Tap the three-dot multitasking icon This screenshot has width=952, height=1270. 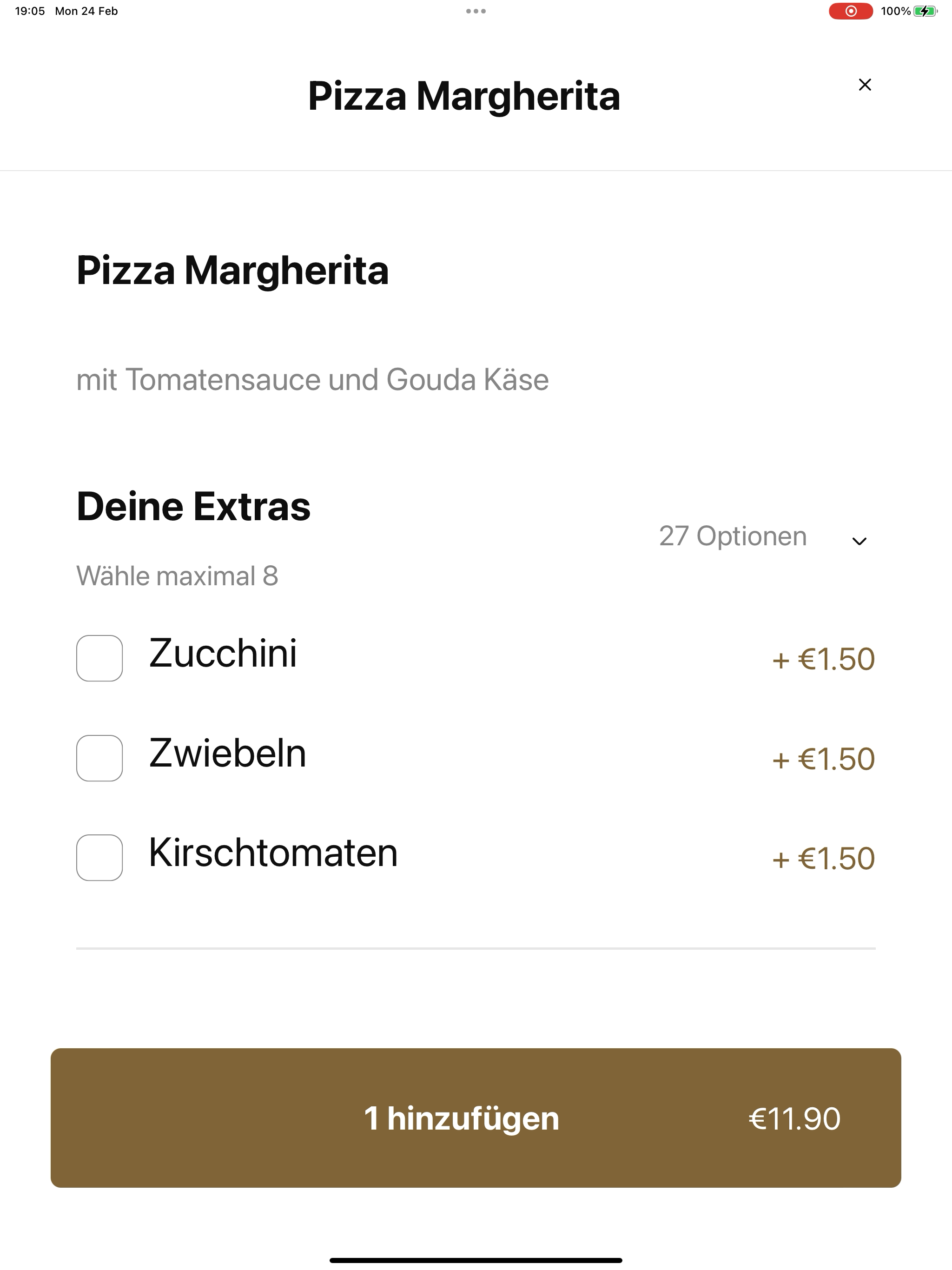(x=476, y=11)
